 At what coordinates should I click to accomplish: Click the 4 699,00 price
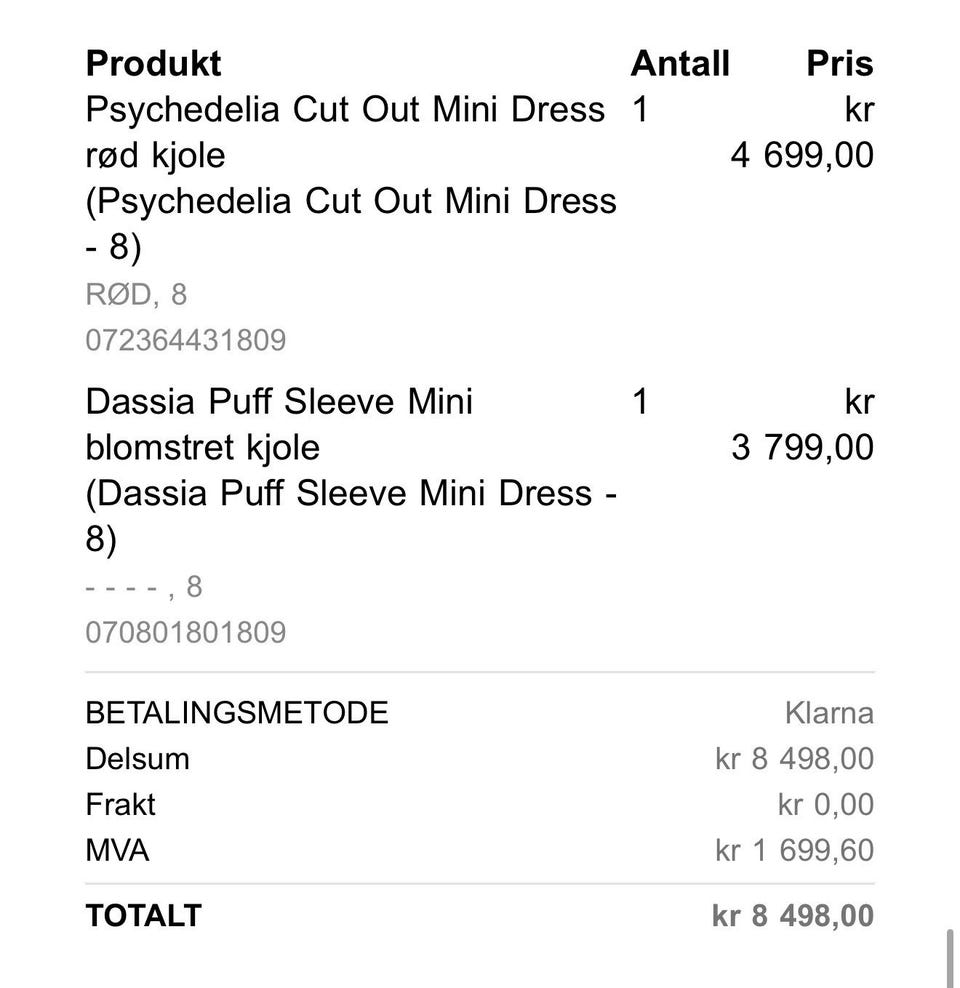click(802, 156)
